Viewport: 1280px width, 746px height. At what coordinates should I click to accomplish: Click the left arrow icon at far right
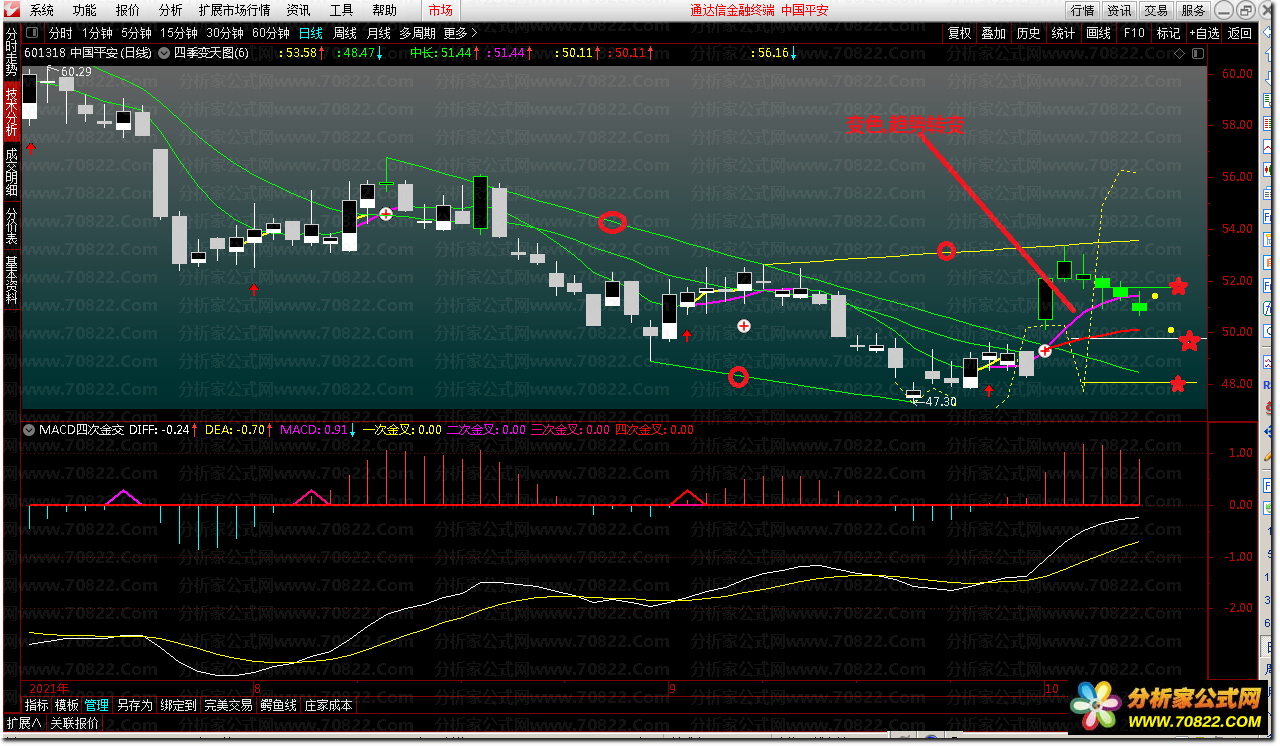1267,33
